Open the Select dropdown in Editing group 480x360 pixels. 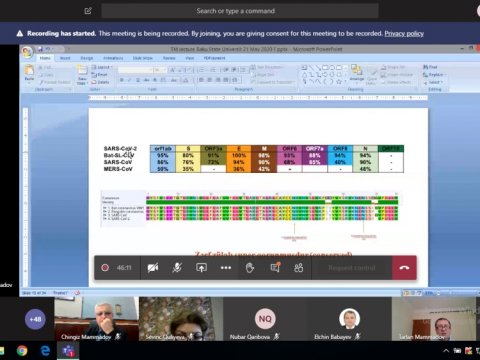pos(433,82)
